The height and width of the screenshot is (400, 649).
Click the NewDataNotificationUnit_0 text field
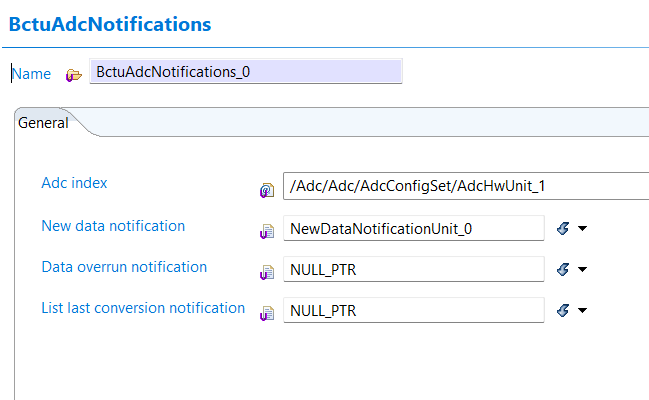click(413, 229)
